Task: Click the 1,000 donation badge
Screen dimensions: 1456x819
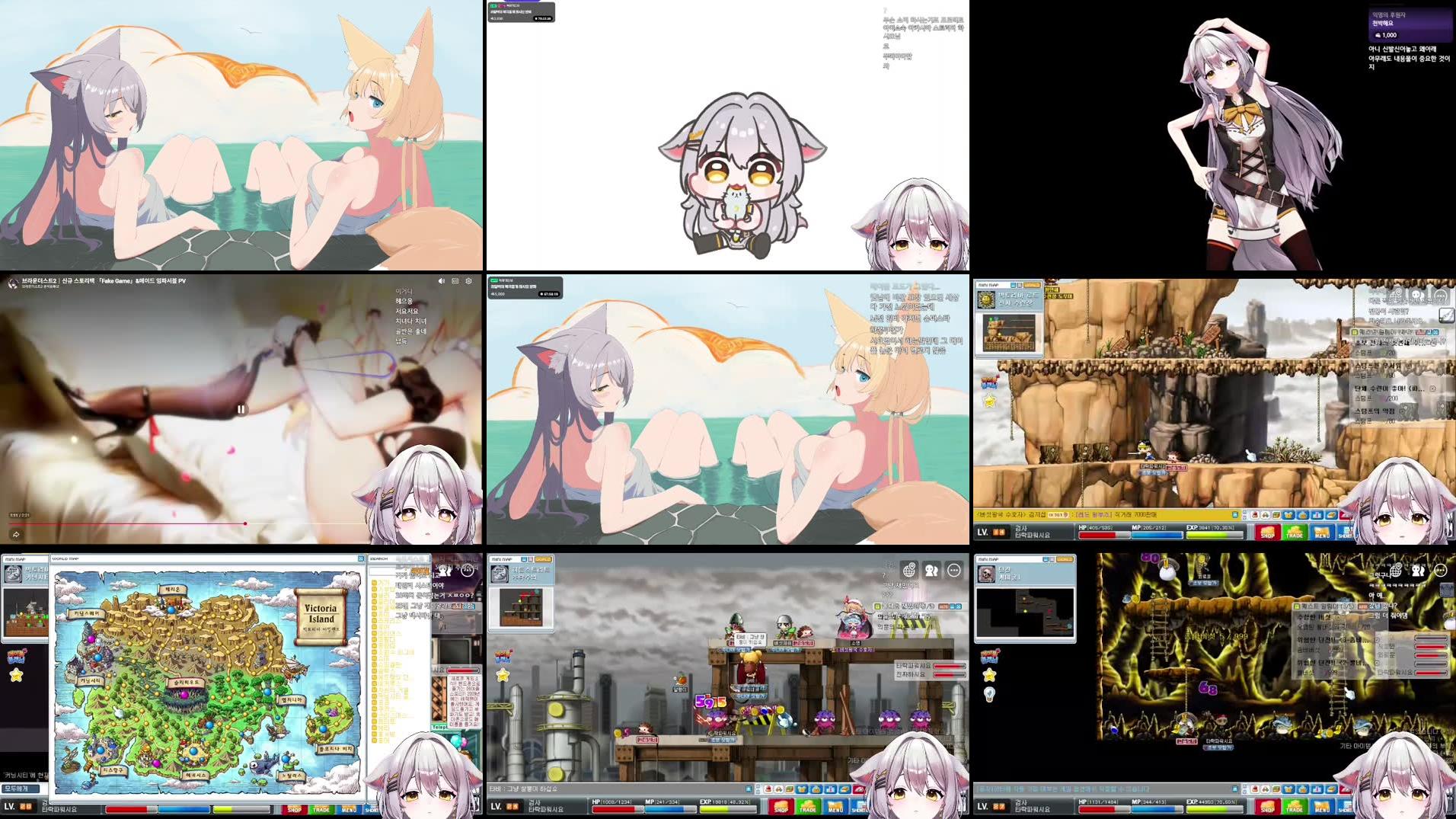Action: 1385,35
